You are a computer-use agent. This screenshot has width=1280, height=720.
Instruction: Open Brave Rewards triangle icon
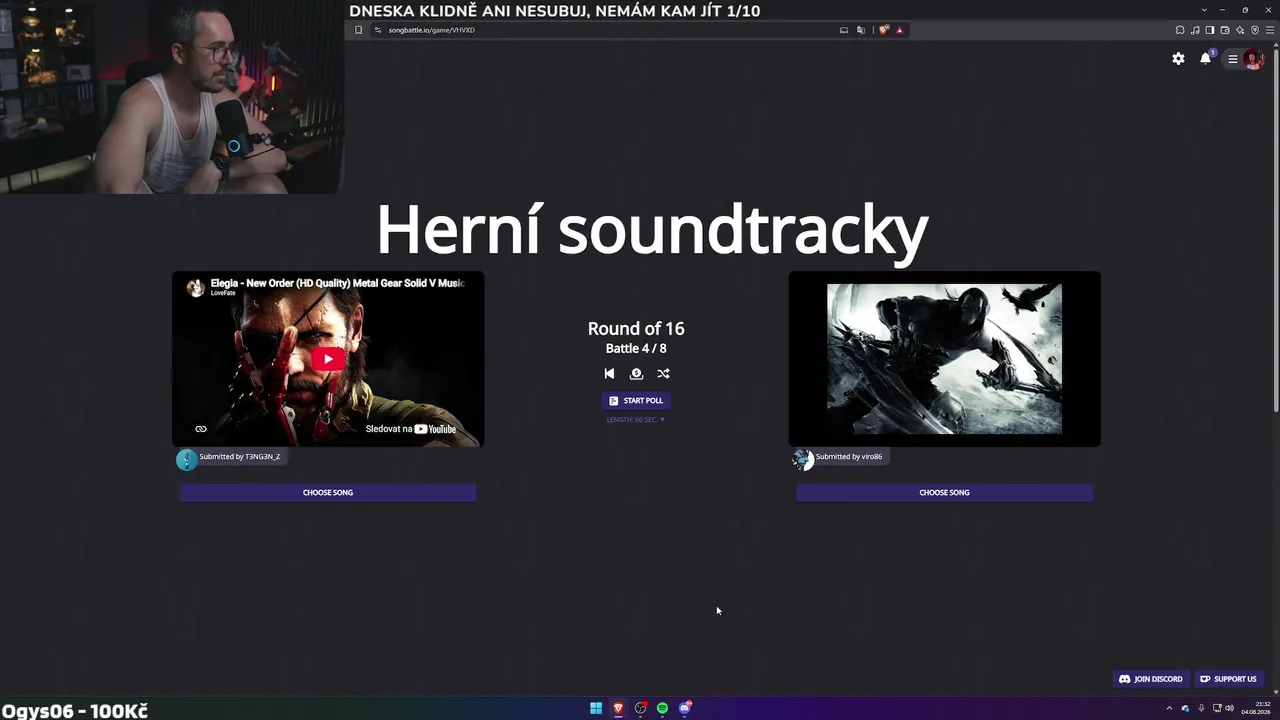pos(899,30)
